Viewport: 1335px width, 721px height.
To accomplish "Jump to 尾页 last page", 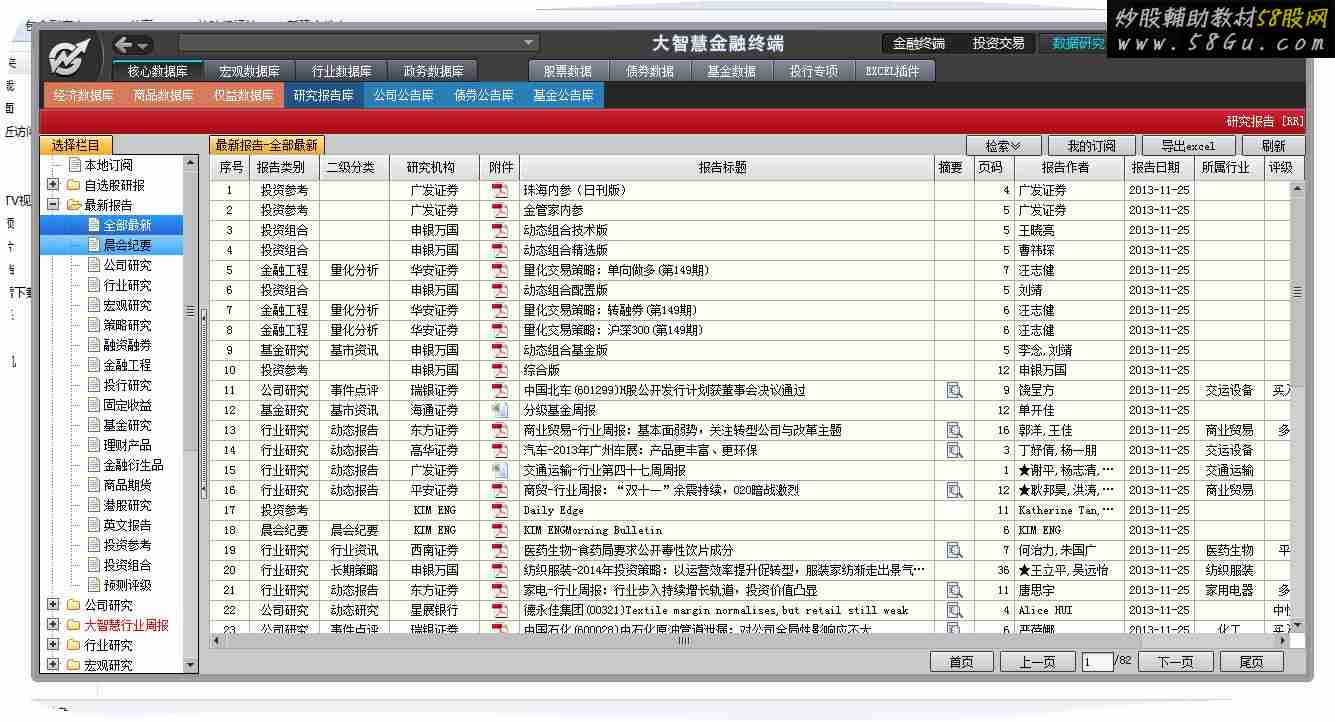I will pos(1251,662).
